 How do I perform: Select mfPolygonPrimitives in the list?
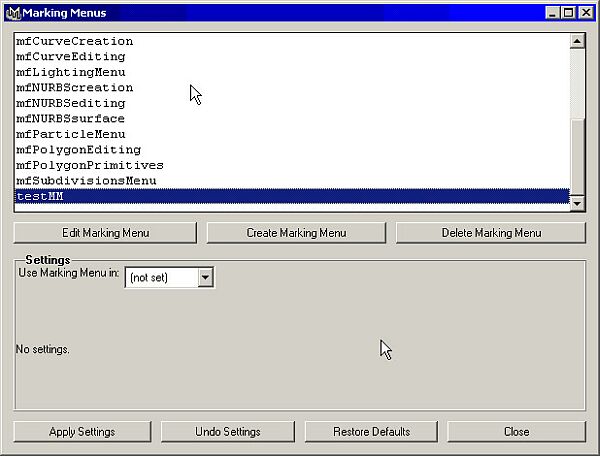(90, 165)
